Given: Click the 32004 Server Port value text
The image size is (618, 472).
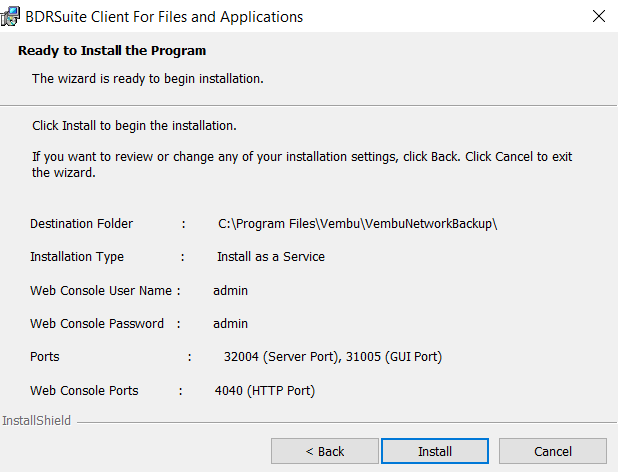Looking at the screenshot, I should tap(283, 357).
